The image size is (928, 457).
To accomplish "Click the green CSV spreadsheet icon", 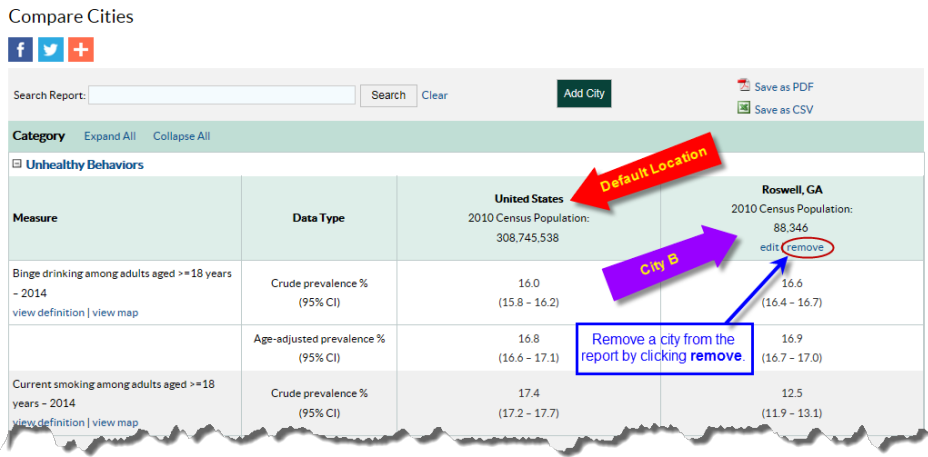I will [743, 108].
